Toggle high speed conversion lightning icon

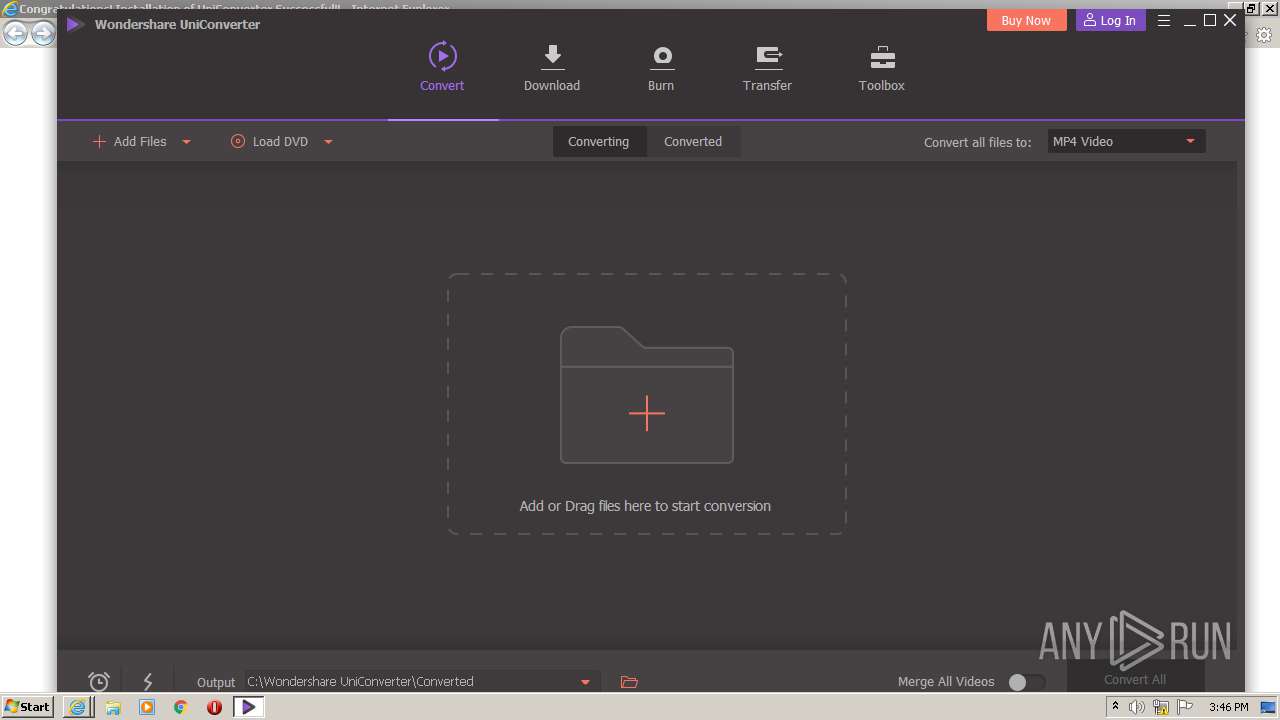pos(148,682)
